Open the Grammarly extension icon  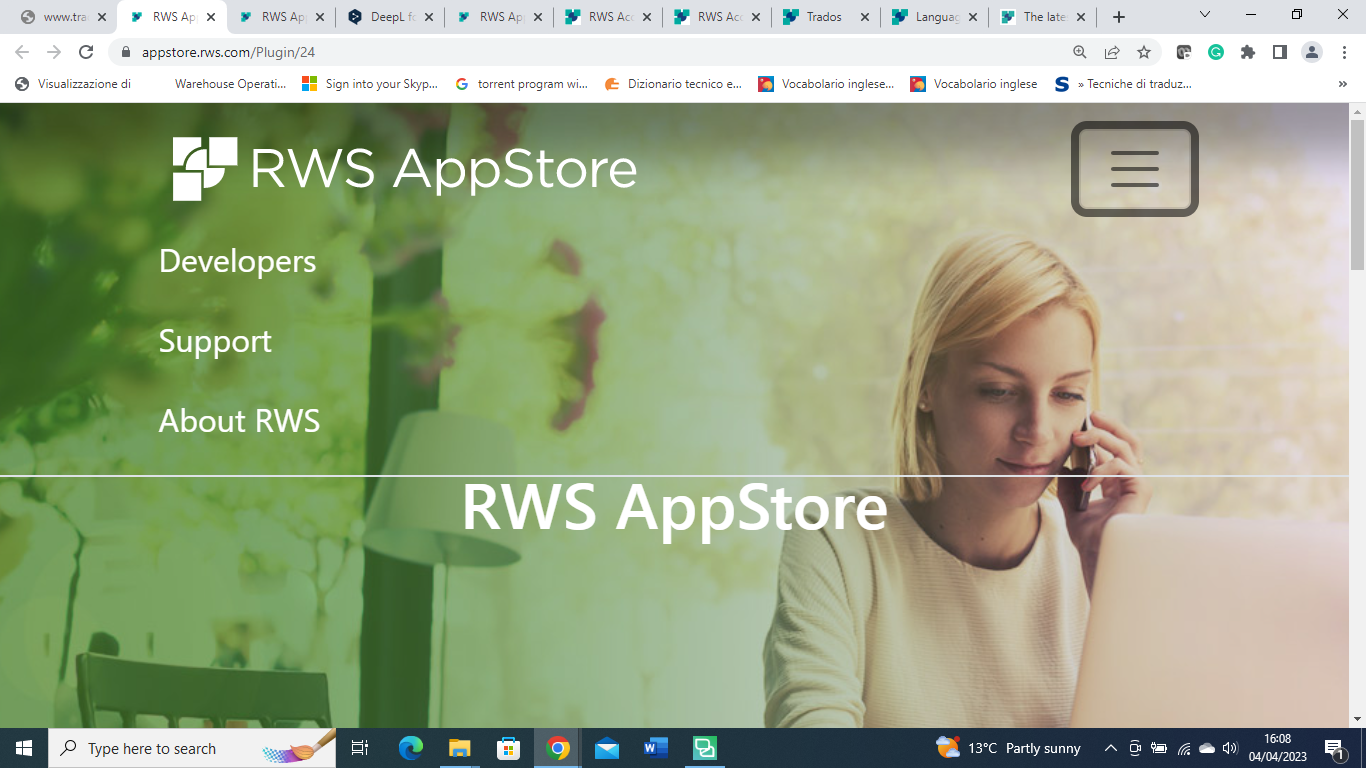1216,51
